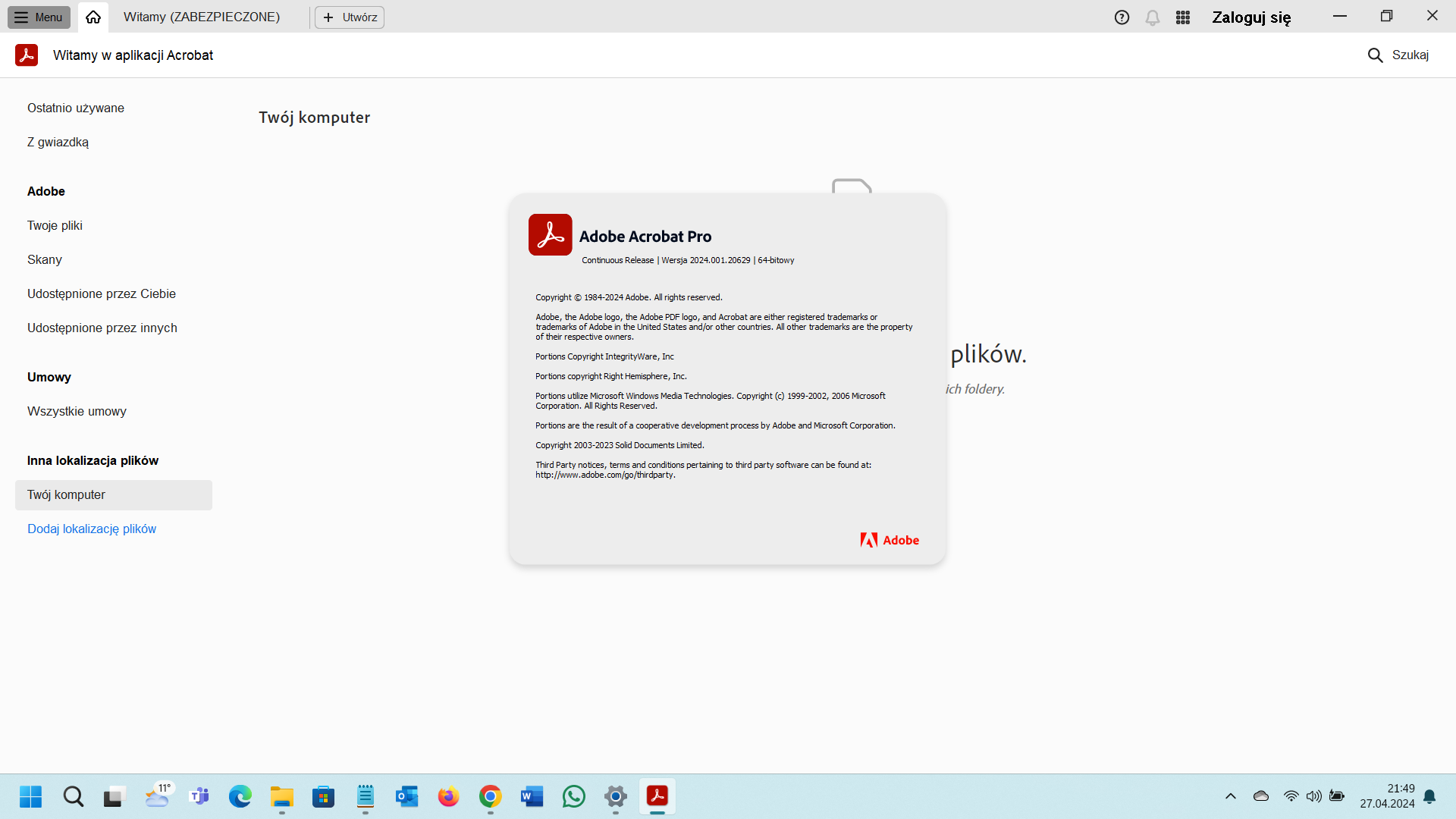
Task: Open the notifications bell icon in Acrobat
Action: pyautogui.click(x=1153, y=17)
